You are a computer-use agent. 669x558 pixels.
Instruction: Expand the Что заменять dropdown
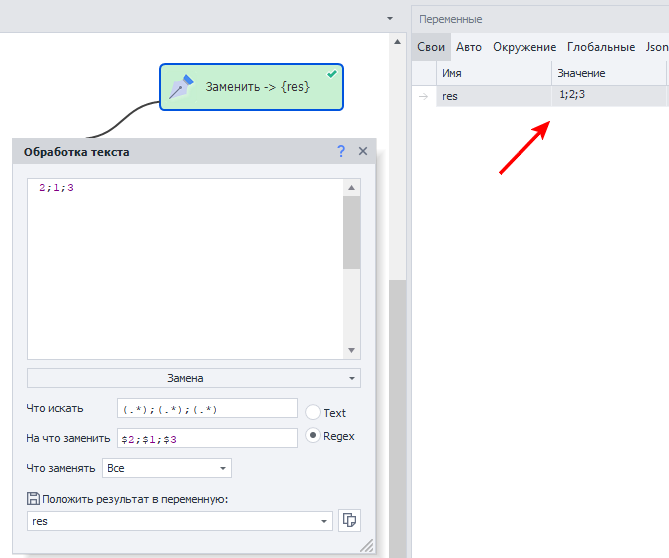[x=166, y=468]
